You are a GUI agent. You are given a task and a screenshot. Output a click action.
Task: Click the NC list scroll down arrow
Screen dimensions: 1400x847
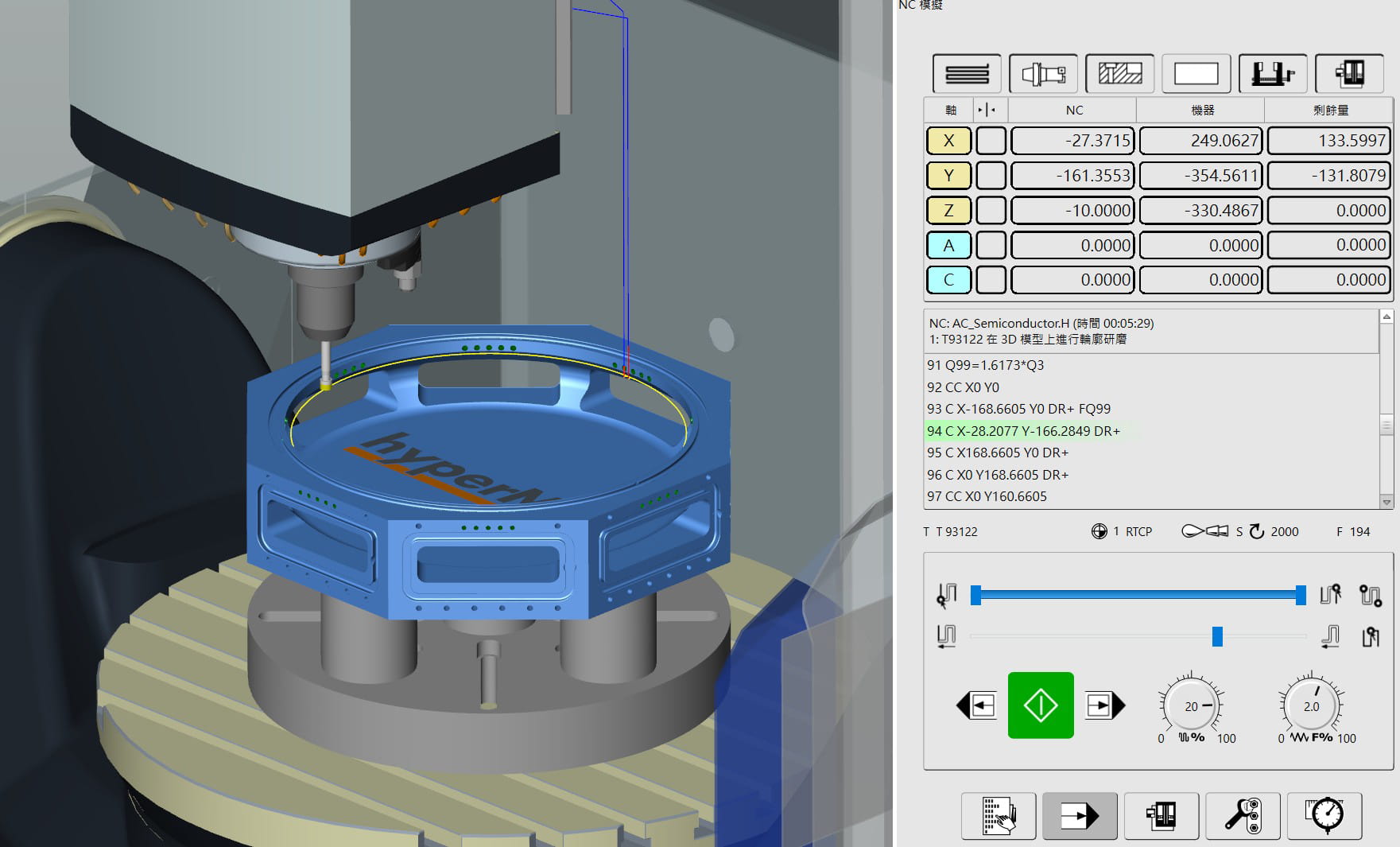1386,502
